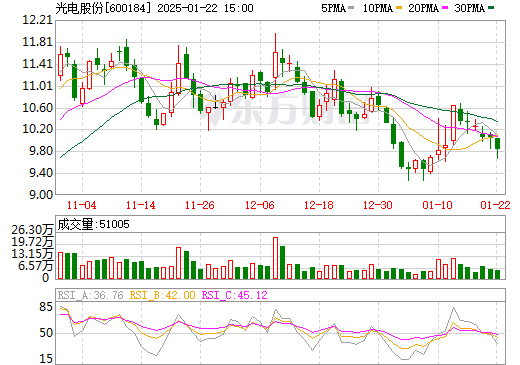Click the 01-22 date label
520x365 pixels.
pyautogui.click(x=495, y=205)
